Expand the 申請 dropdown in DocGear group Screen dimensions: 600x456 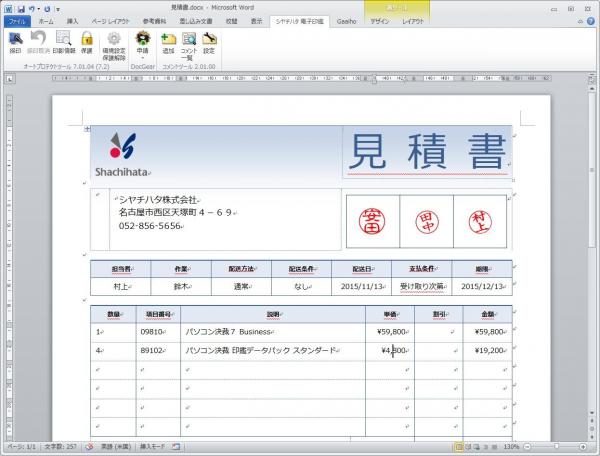tap(143, 57)
